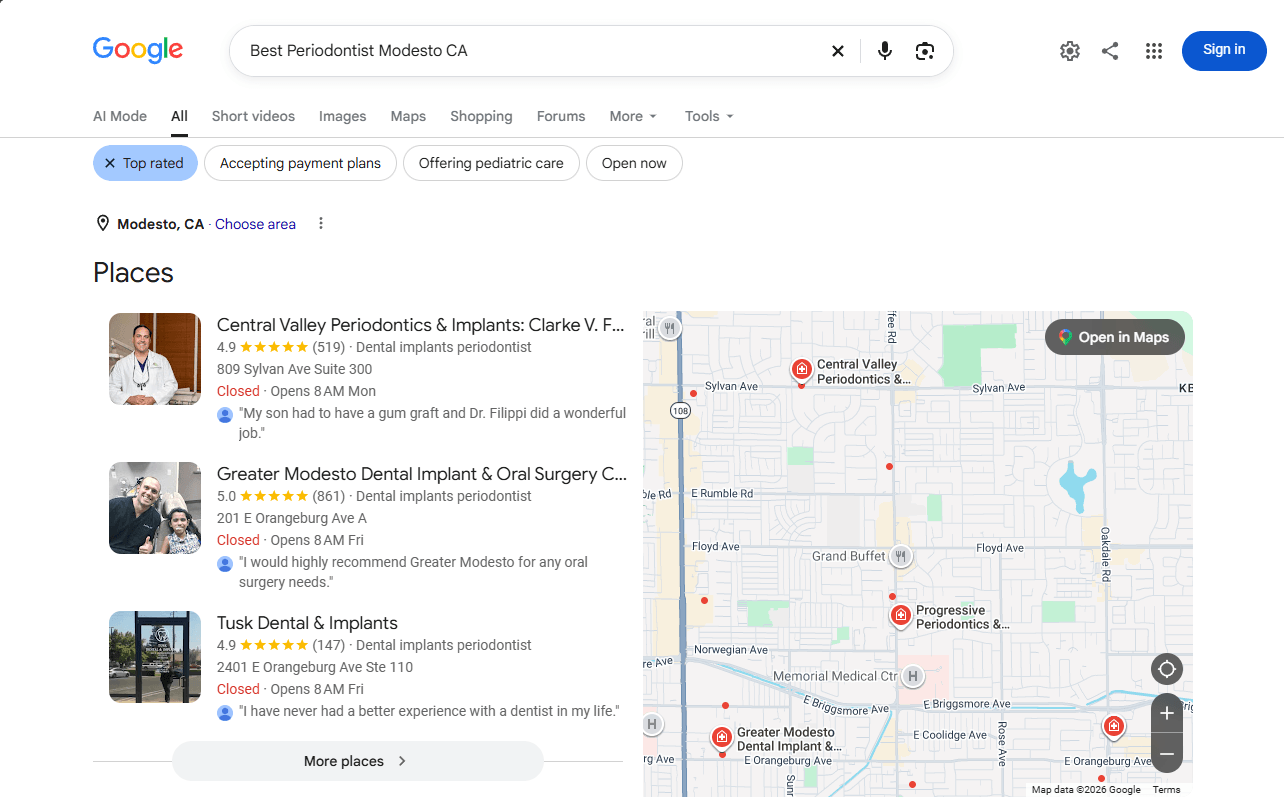Open the Google apps grid
Viewport: 1284px width, 799px height.
1154,51
